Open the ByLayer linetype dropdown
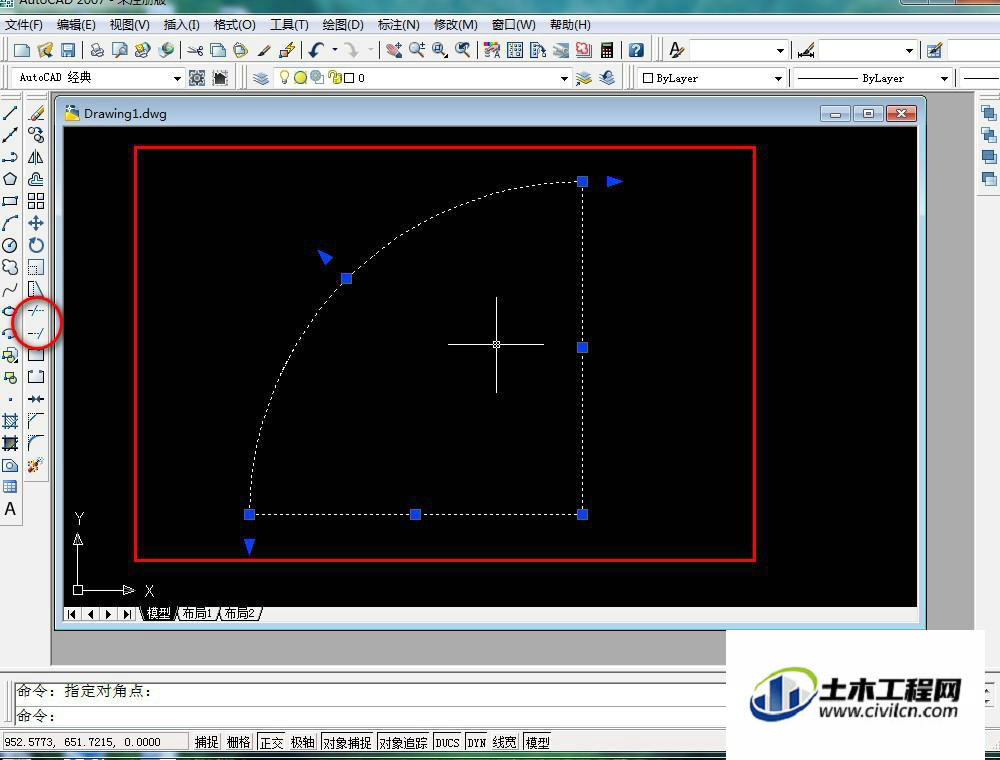 tap(944, 78)
